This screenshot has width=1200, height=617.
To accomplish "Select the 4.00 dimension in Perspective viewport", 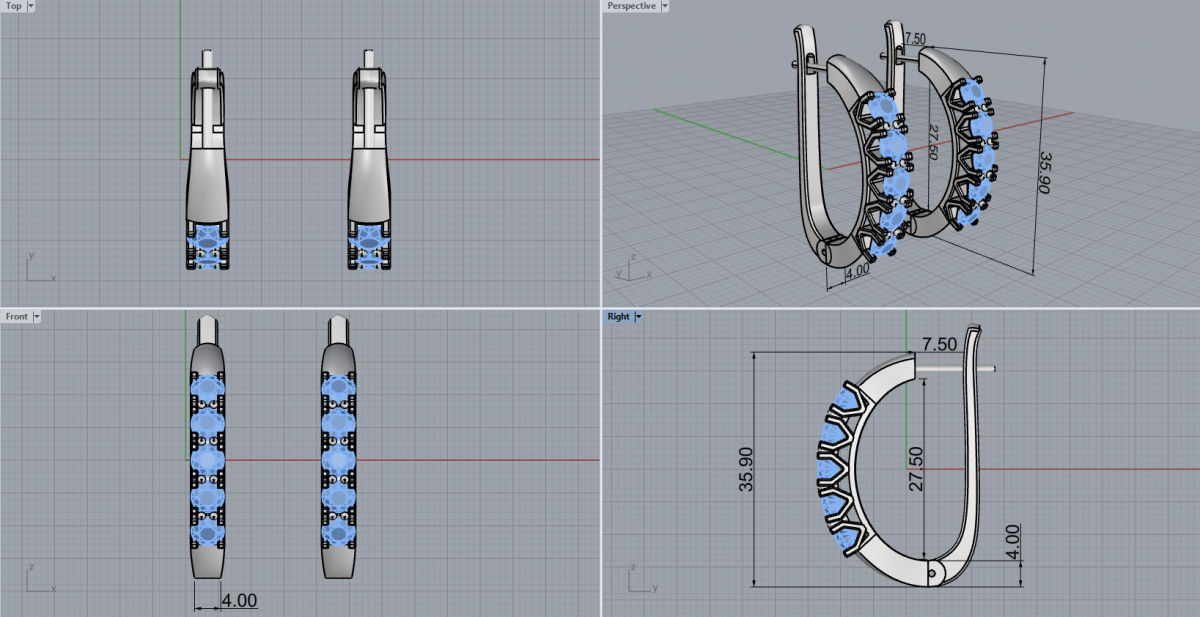I will (x=857, y=269).
